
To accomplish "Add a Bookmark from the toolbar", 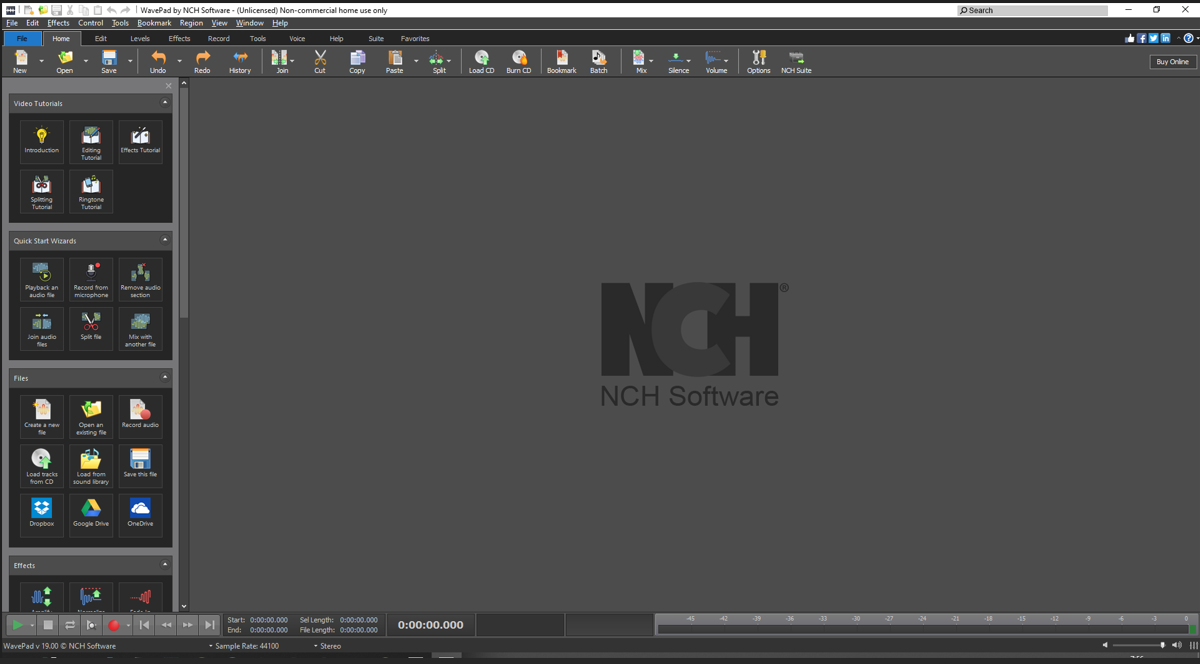I will [x=561, y=62].
